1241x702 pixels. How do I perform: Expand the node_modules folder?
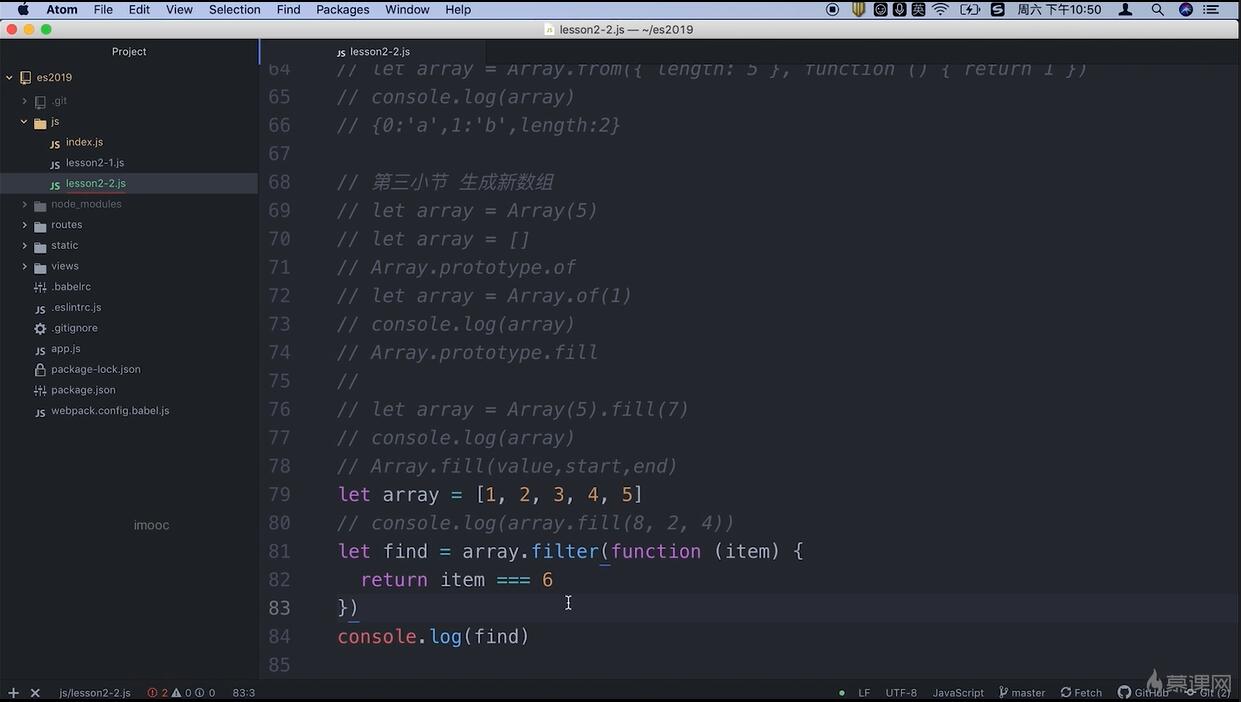pyautogui.click(x=24, y=204)
